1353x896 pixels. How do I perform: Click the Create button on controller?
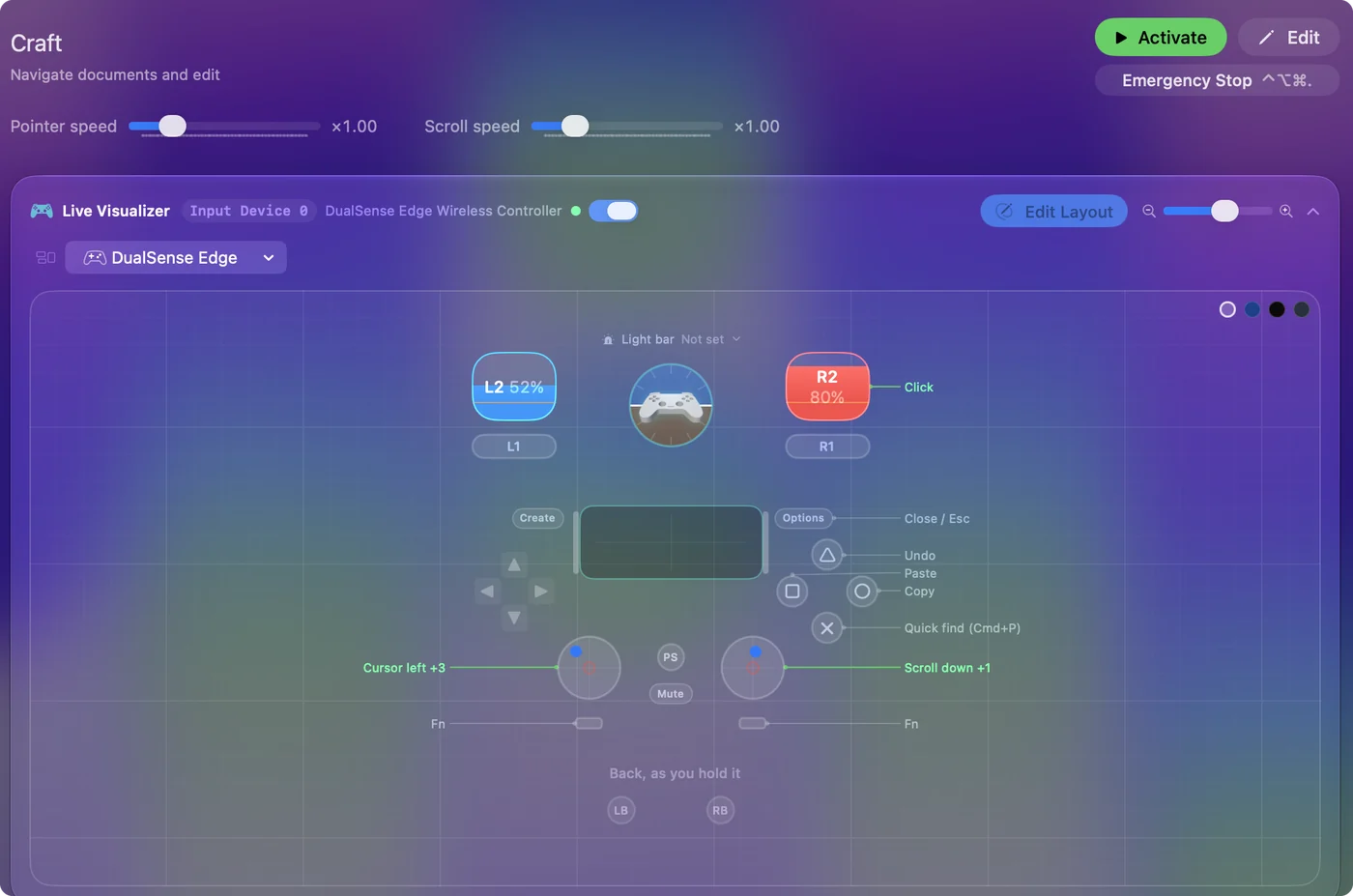point(537,518)
